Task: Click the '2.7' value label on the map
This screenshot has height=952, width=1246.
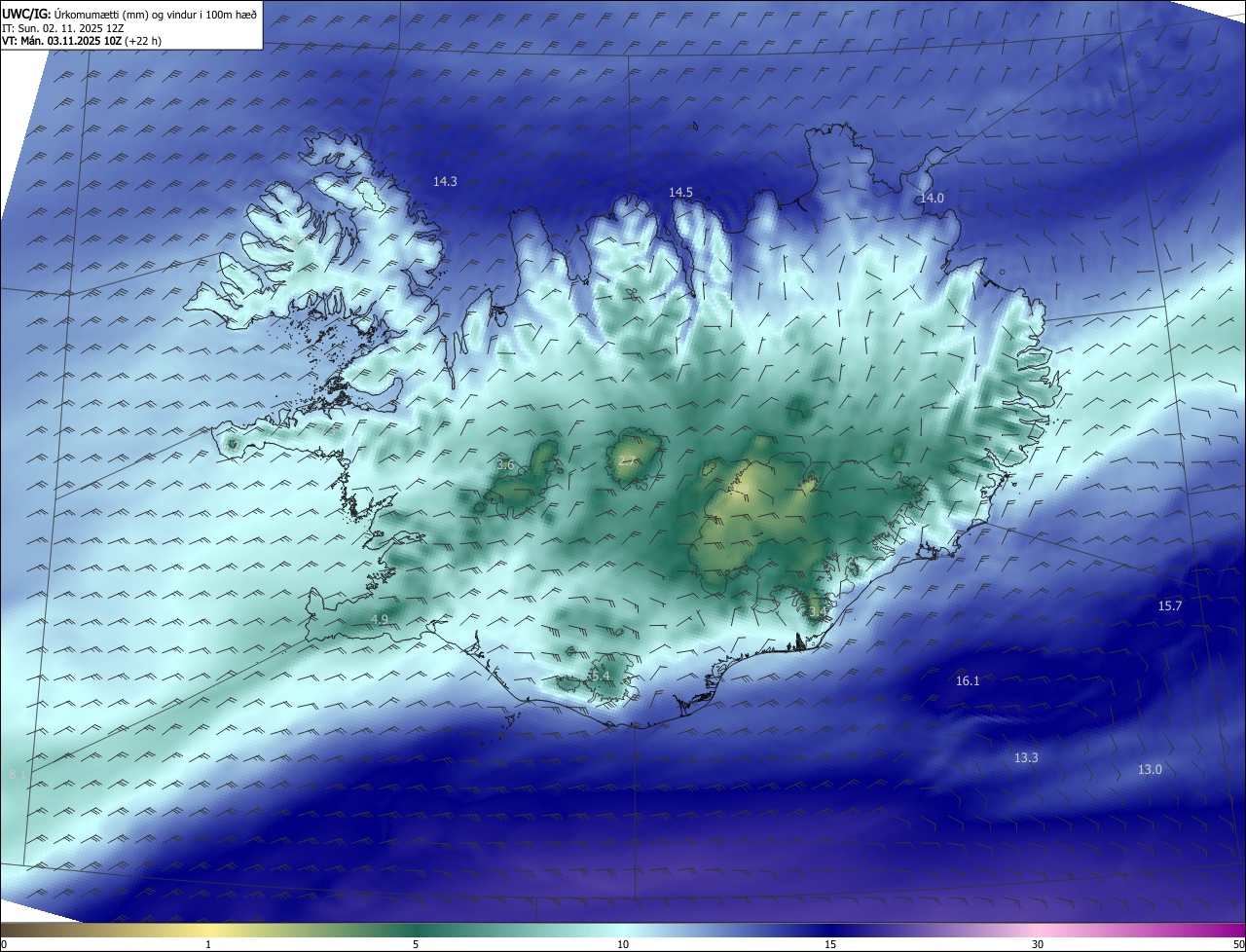Action: [x=626, y=461]
